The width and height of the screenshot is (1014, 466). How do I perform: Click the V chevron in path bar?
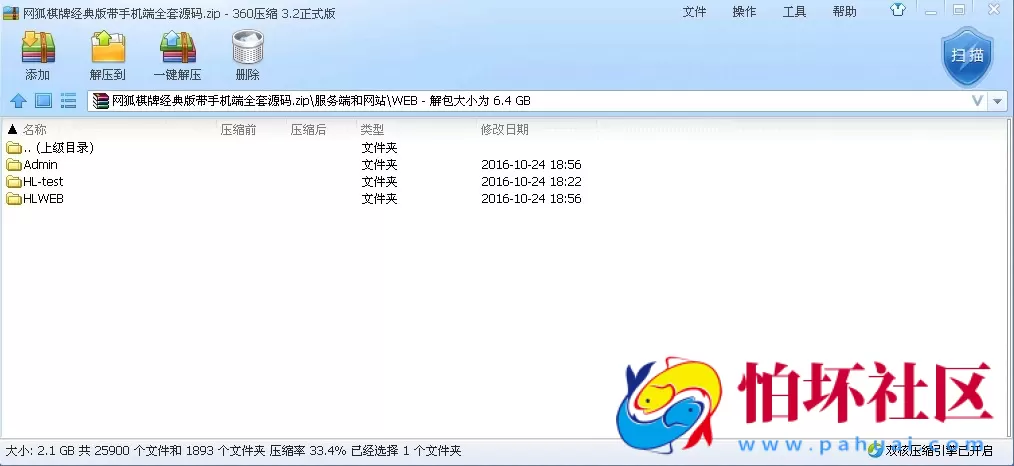point(978,101)
